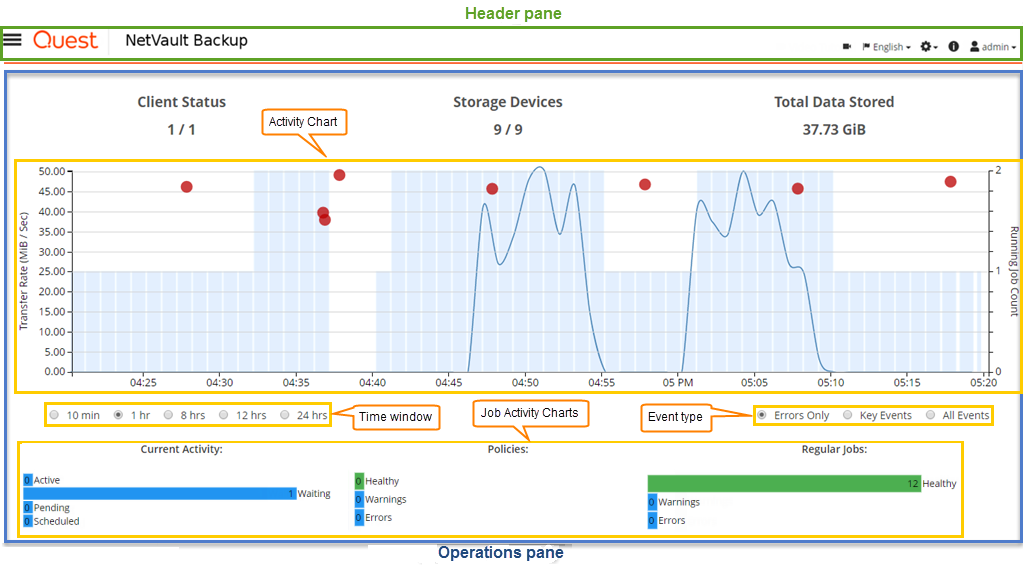This screenshot has width=1023, height=565.
Task: Click the admin user icon
Action: 974,46
